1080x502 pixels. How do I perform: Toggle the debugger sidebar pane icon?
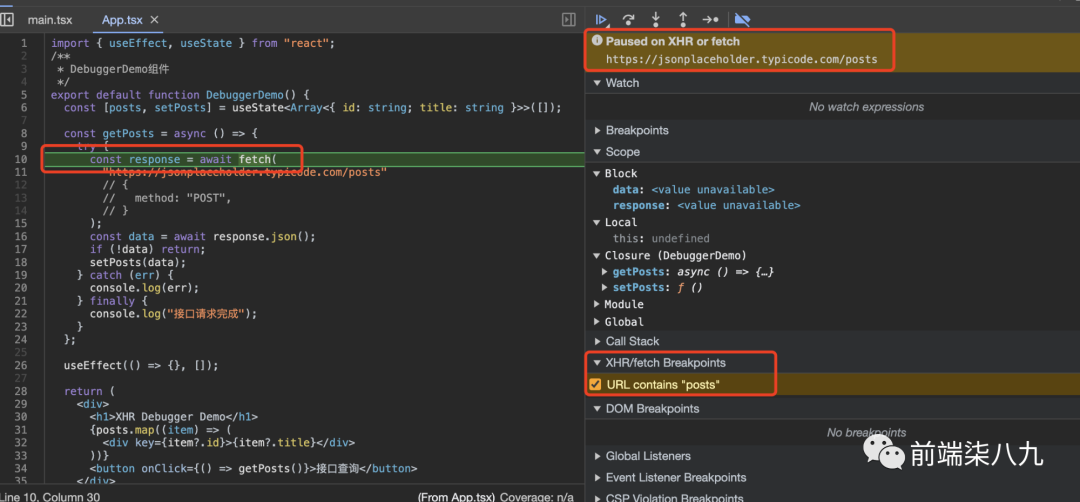[569, 19]
